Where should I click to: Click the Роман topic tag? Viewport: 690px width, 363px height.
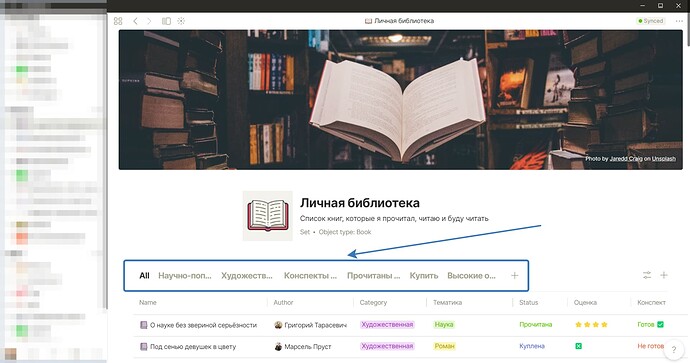(444, 346)
